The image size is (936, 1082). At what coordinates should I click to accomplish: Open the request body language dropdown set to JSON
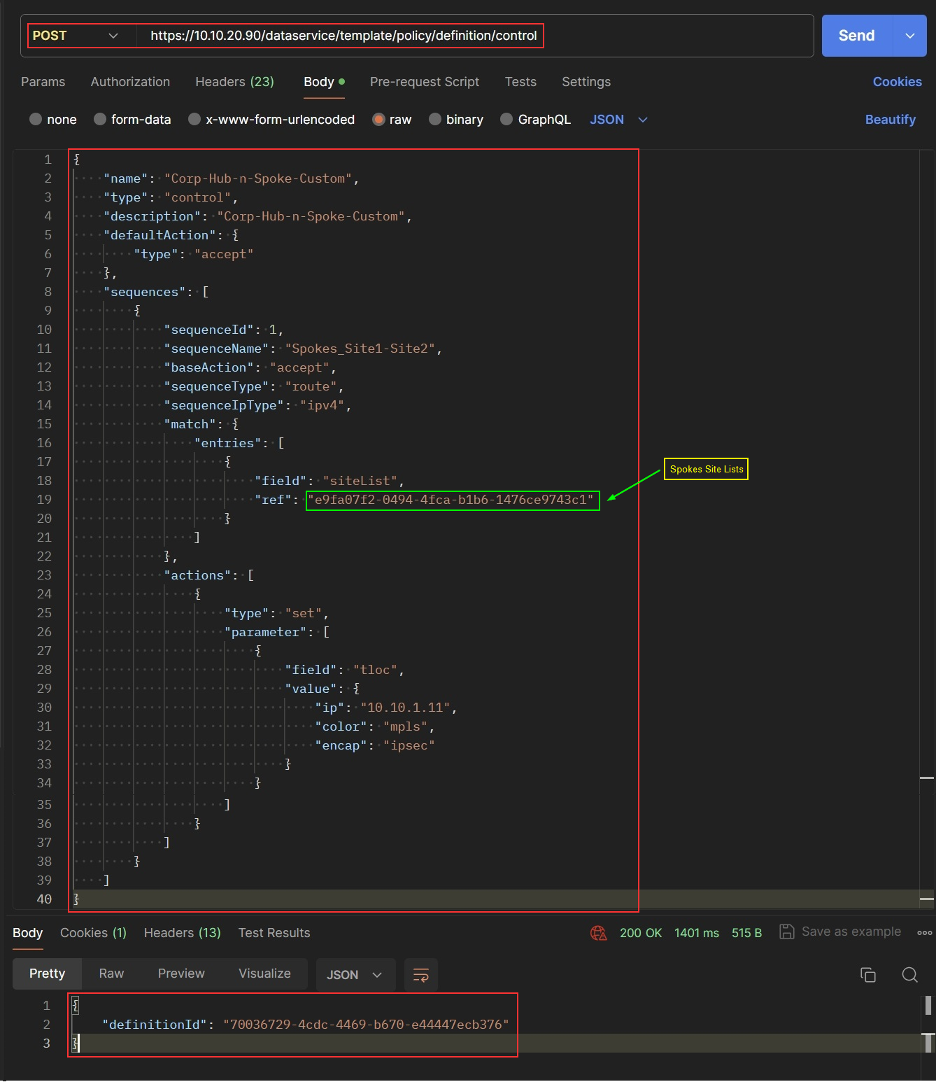click(x=617, y=118)
